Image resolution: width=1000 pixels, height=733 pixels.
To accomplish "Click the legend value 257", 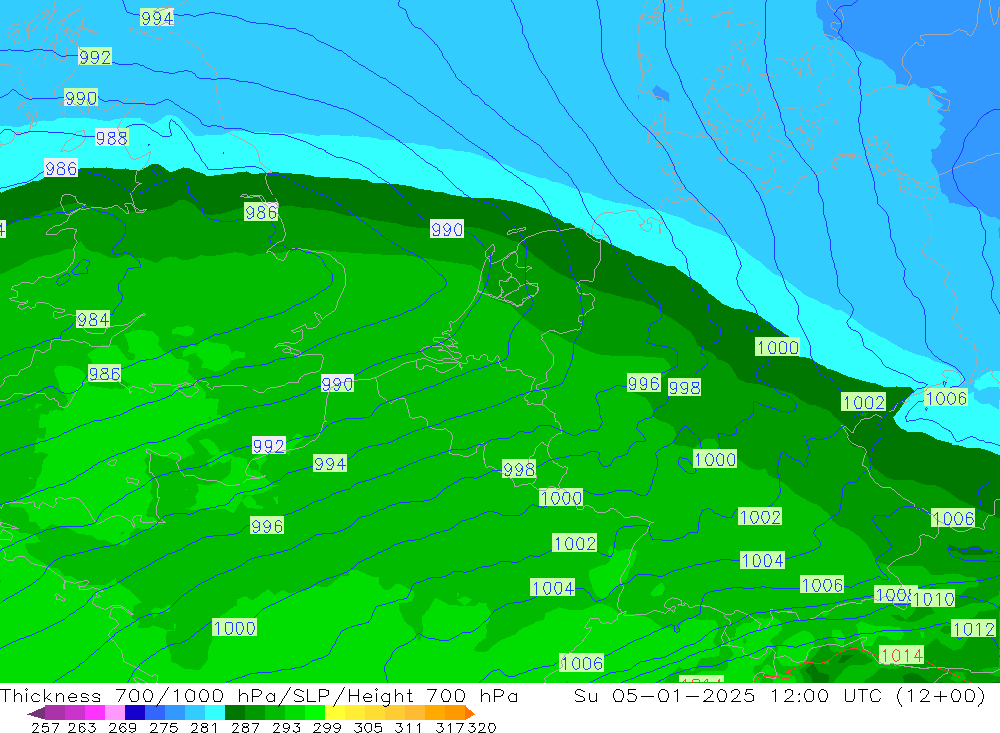I will pyautogui.click(x=45, y=727).
